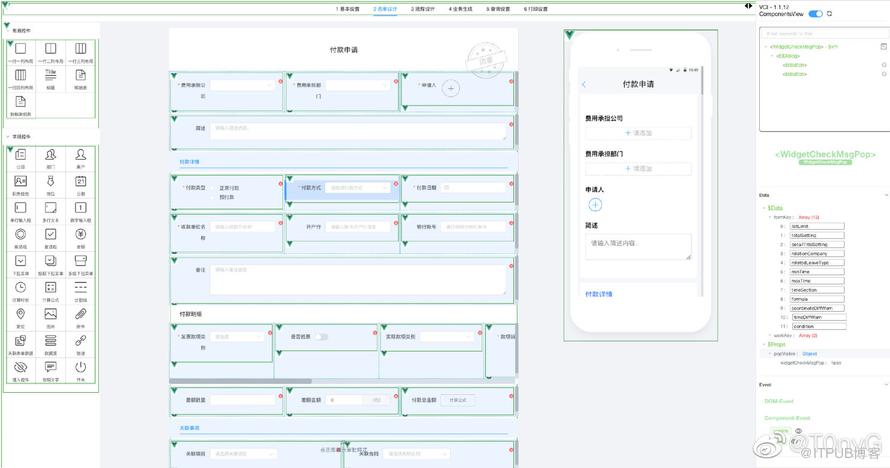Add the location pin widget icon
Screen dimensions: 890x468
pos(20,314)
